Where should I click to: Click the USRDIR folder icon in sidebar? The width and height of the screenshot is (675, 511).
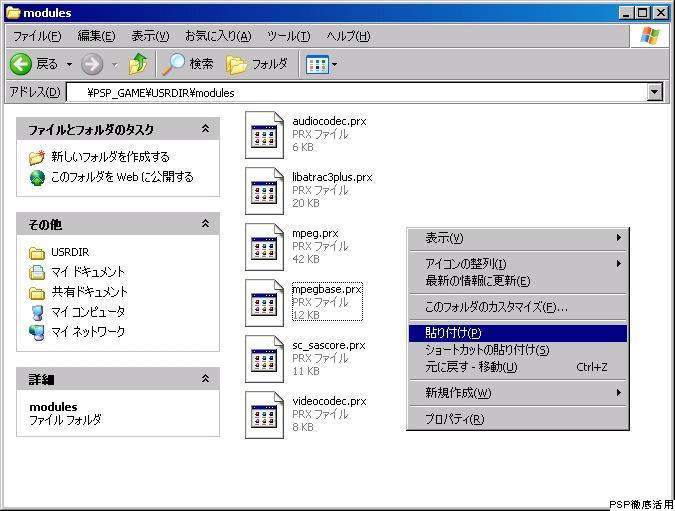[37, 253]
